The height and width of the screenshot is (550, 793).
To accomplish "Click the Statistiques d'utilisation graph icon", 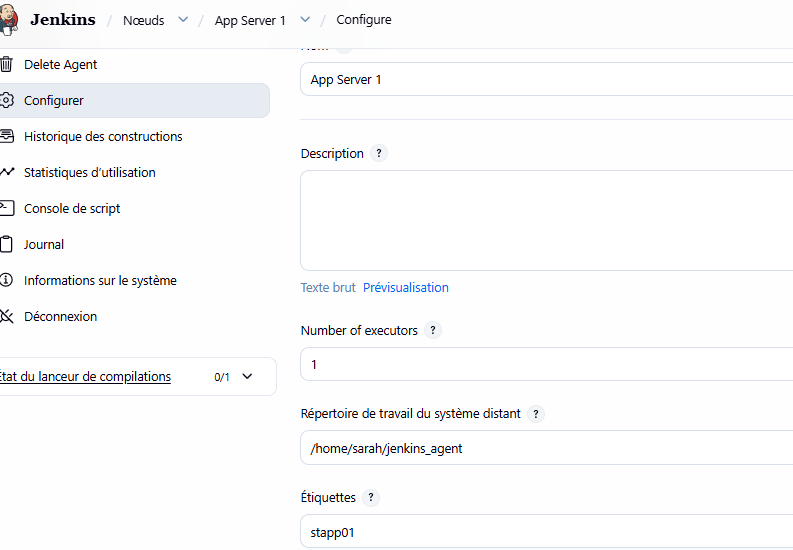I will click(6, 173).
